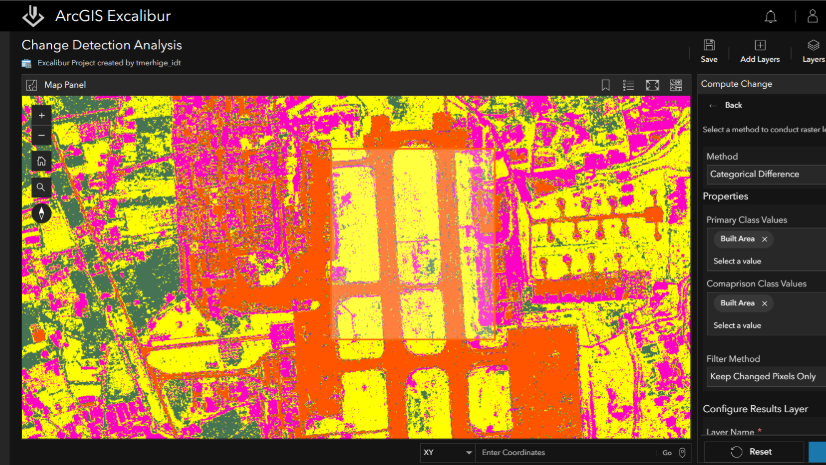The height and width of the screenshot is (465, 826).
Task: Open the map search magnifier tool
Action: pos(42,187)
